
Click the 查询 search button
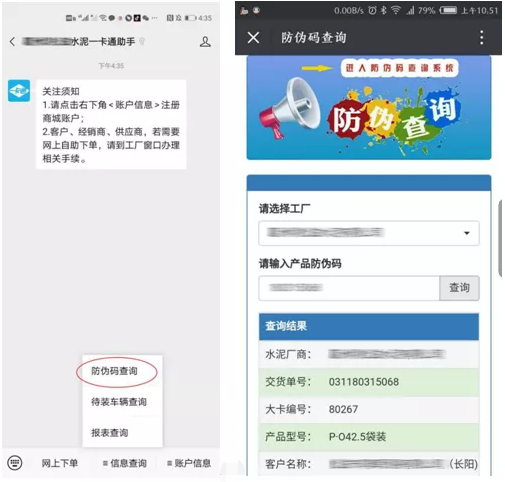coord(459,288)
